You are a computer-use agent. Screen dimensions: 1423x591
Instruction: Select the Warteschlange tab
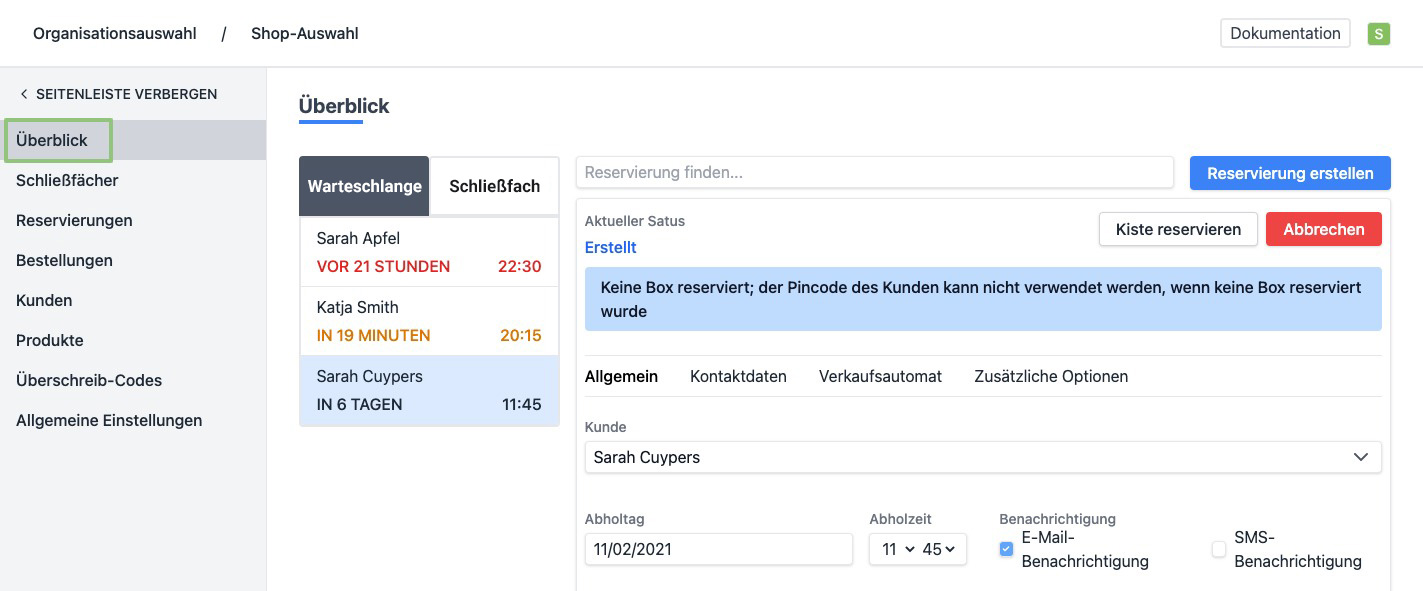[364, 186]
